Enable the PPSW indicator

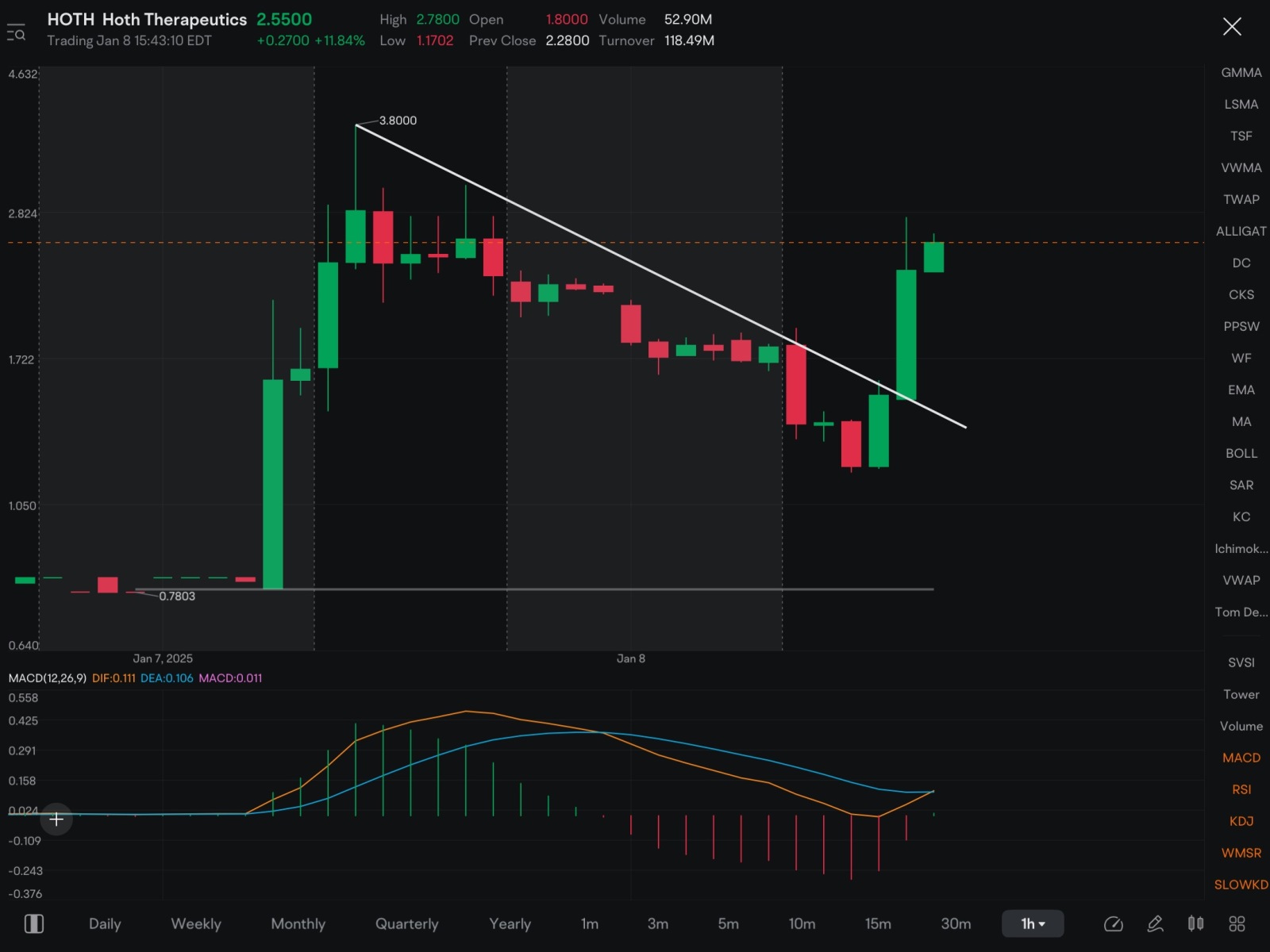click(x=1241, y=326)
